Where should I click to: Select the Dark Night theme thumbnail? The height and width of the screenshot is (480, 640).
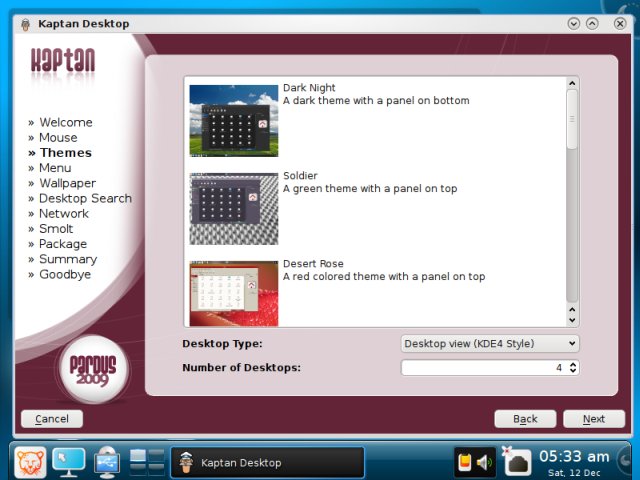click(234, 121)
